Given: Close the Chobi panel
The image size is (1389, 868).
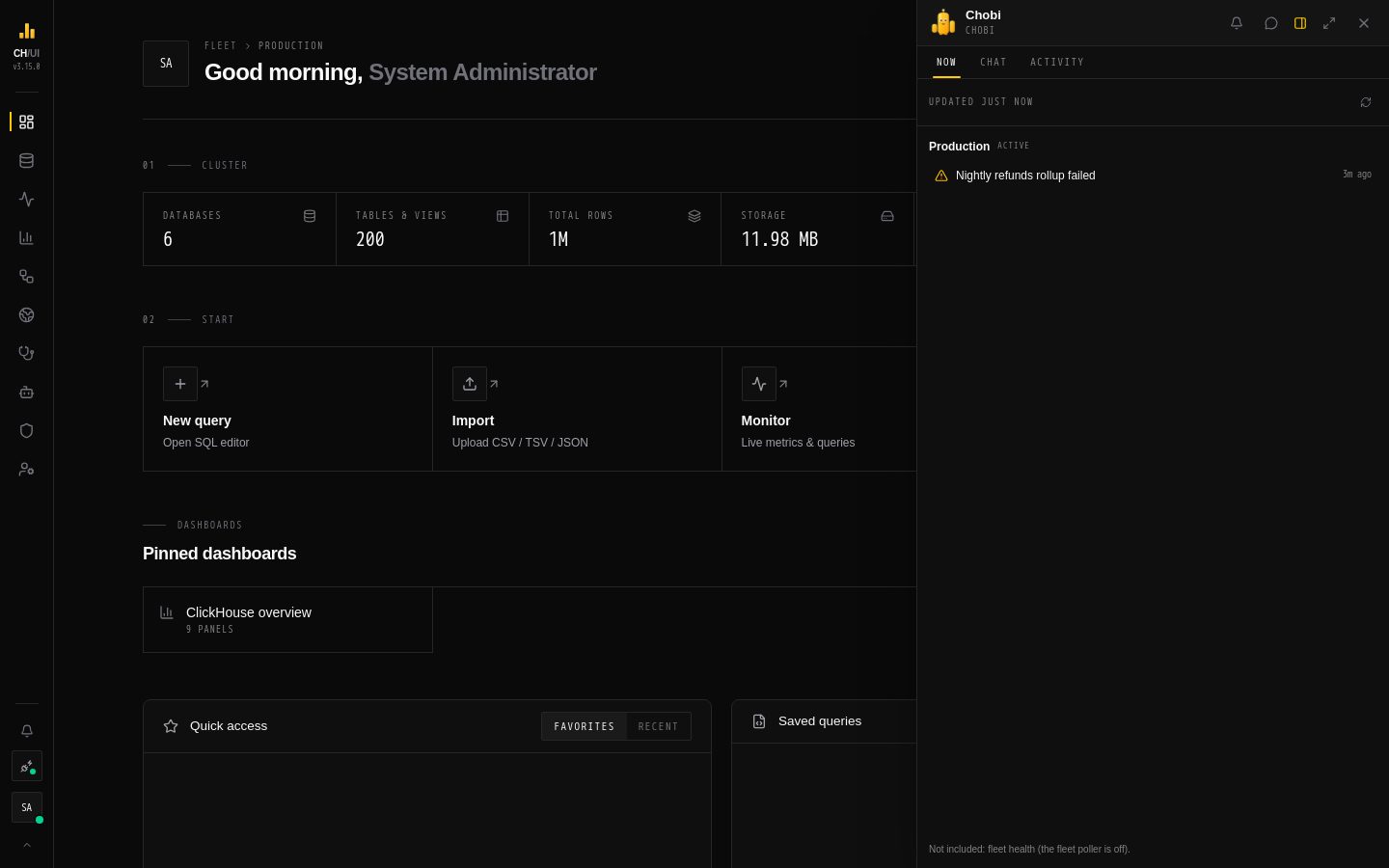Looking at the screenshot, I should tap(1364, 23).
